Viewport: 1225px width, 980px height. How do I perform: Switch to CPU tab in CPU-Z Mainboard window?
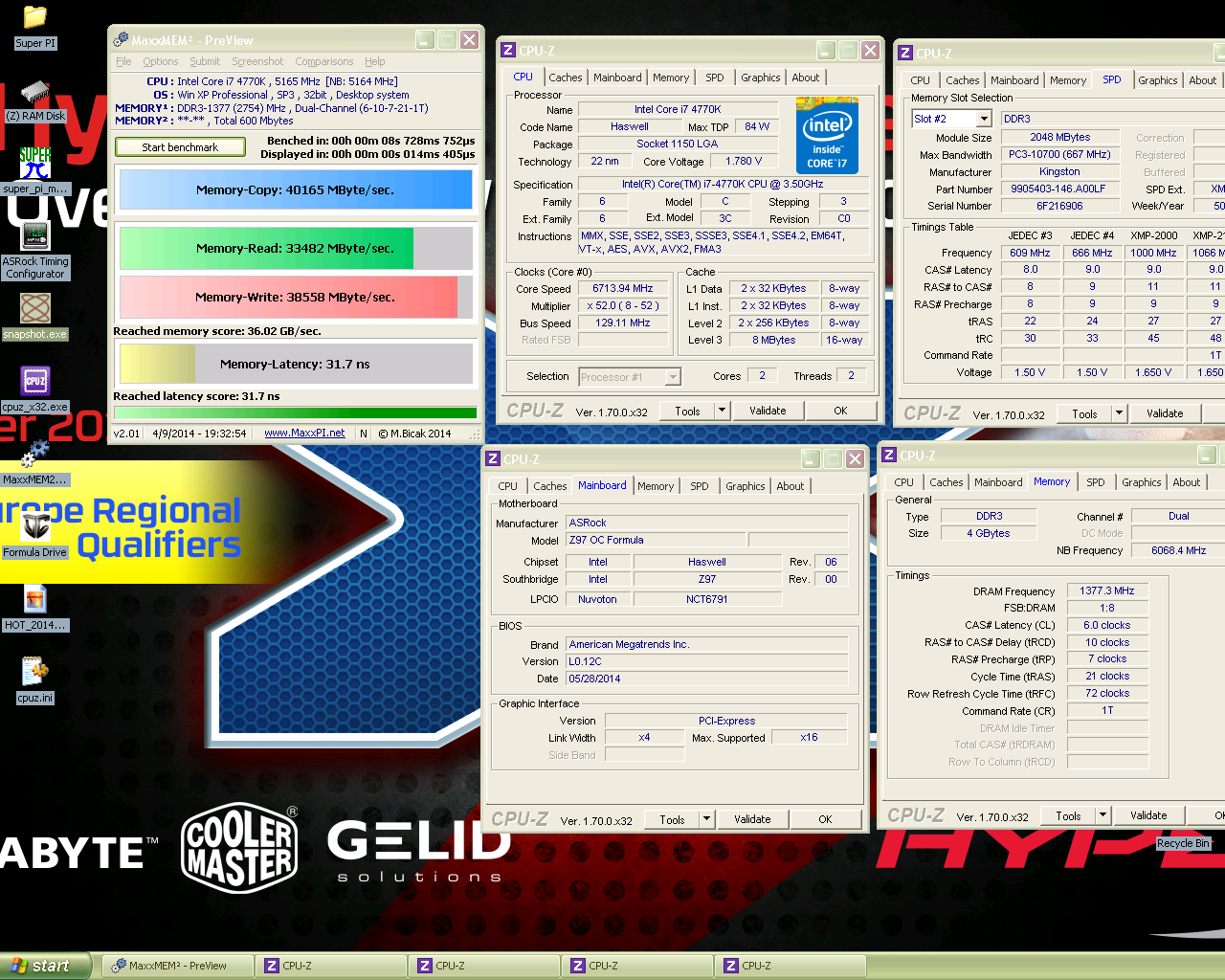point(508,486)
